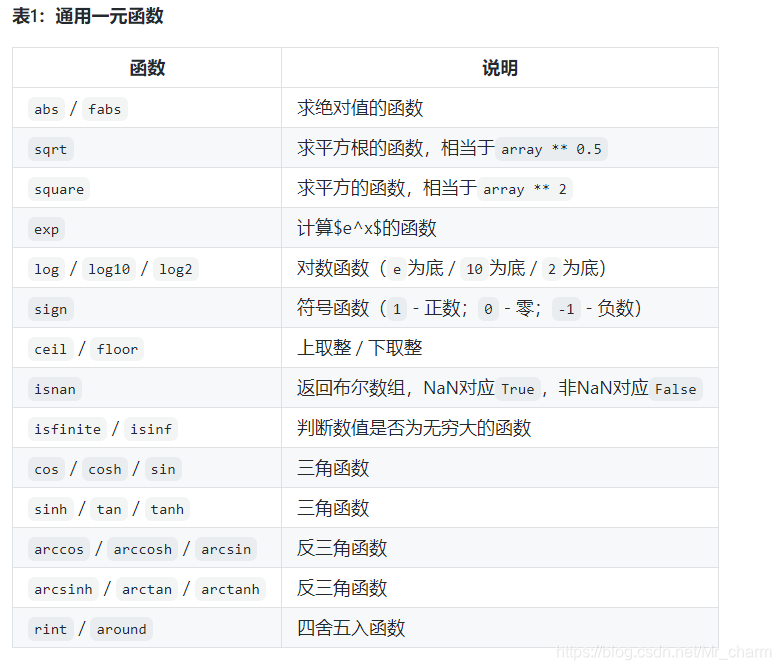Select the isnan code label
Image resolution: width=781 pixels, height=670 pixels.
tap(55, 389)
